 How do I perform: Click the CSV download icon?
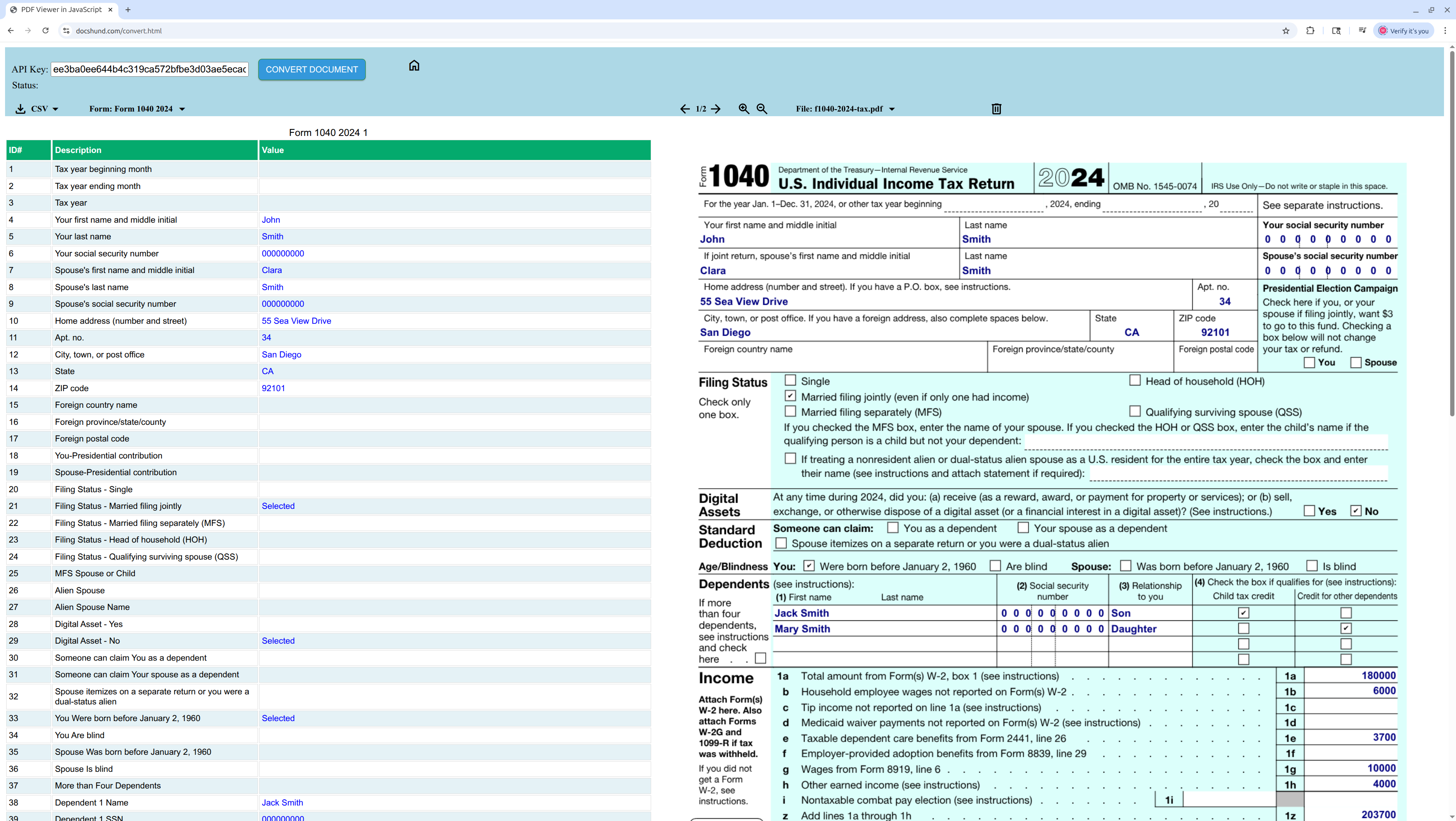tap(21, 108)
